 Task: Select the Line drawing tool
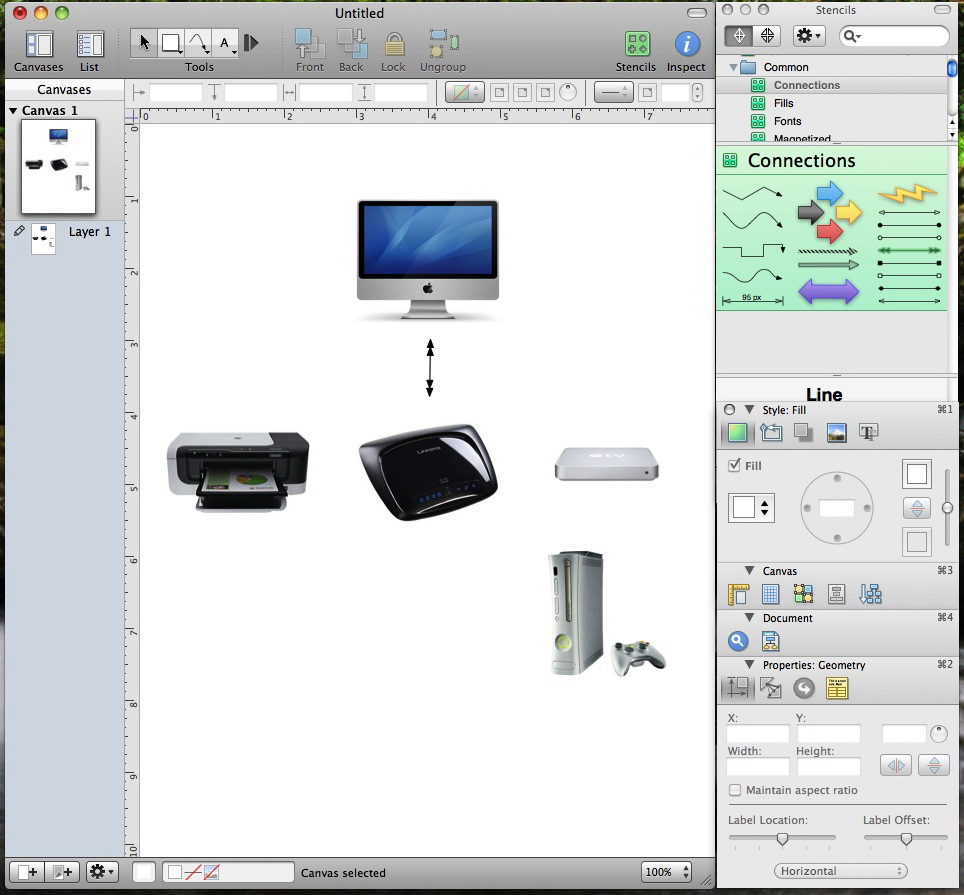198,43
